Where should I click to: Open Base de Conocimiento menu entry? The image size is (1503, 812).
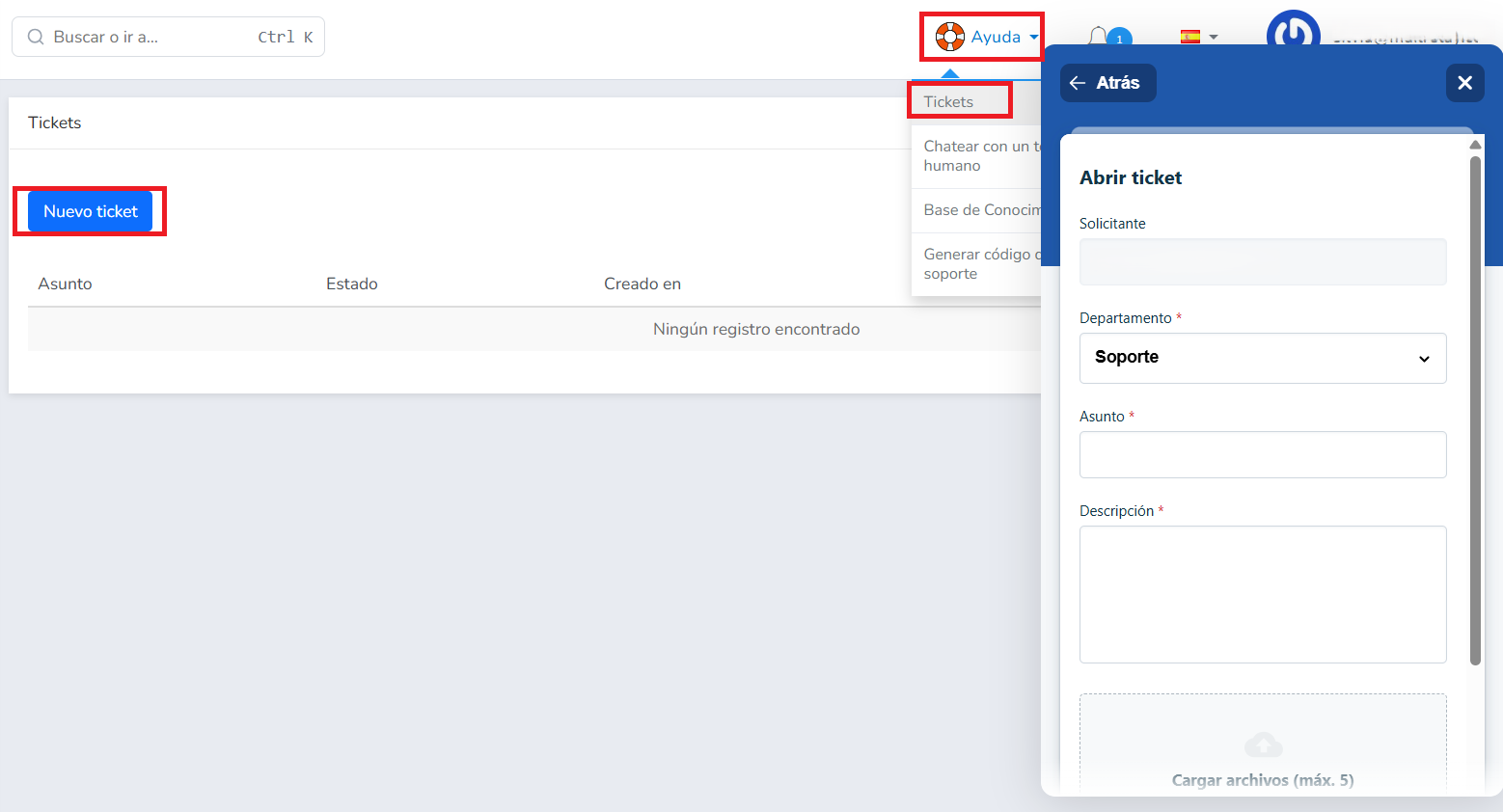tap(976, 210)
